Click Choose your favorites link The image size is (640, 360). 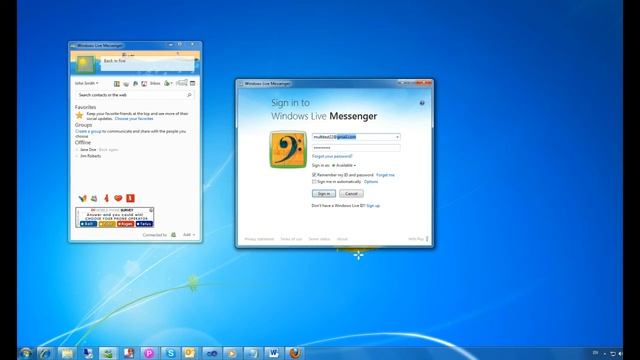(134, 119)
